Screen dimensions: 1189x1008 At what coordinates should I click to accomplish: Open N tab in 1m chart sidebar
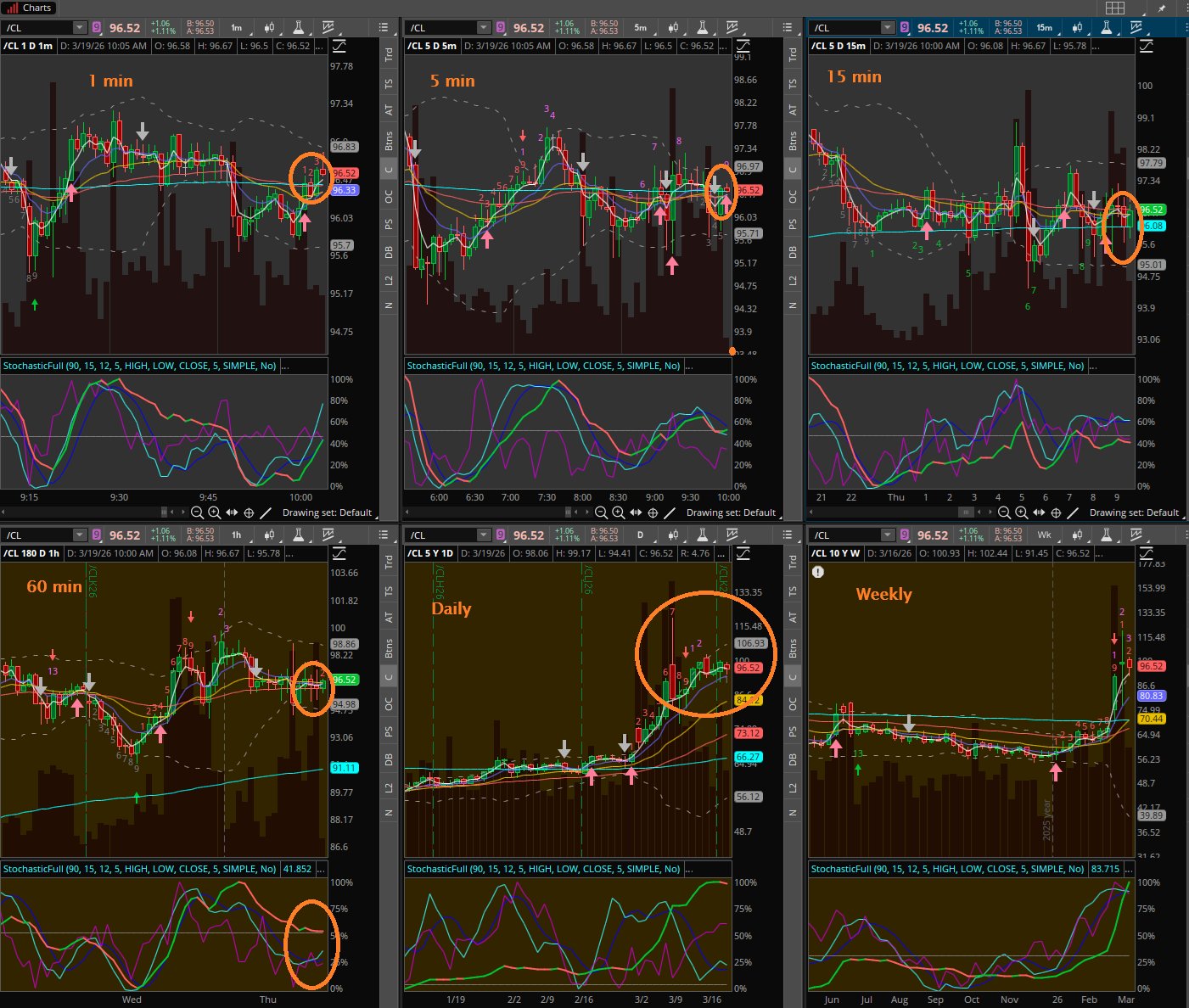(389, 305)
